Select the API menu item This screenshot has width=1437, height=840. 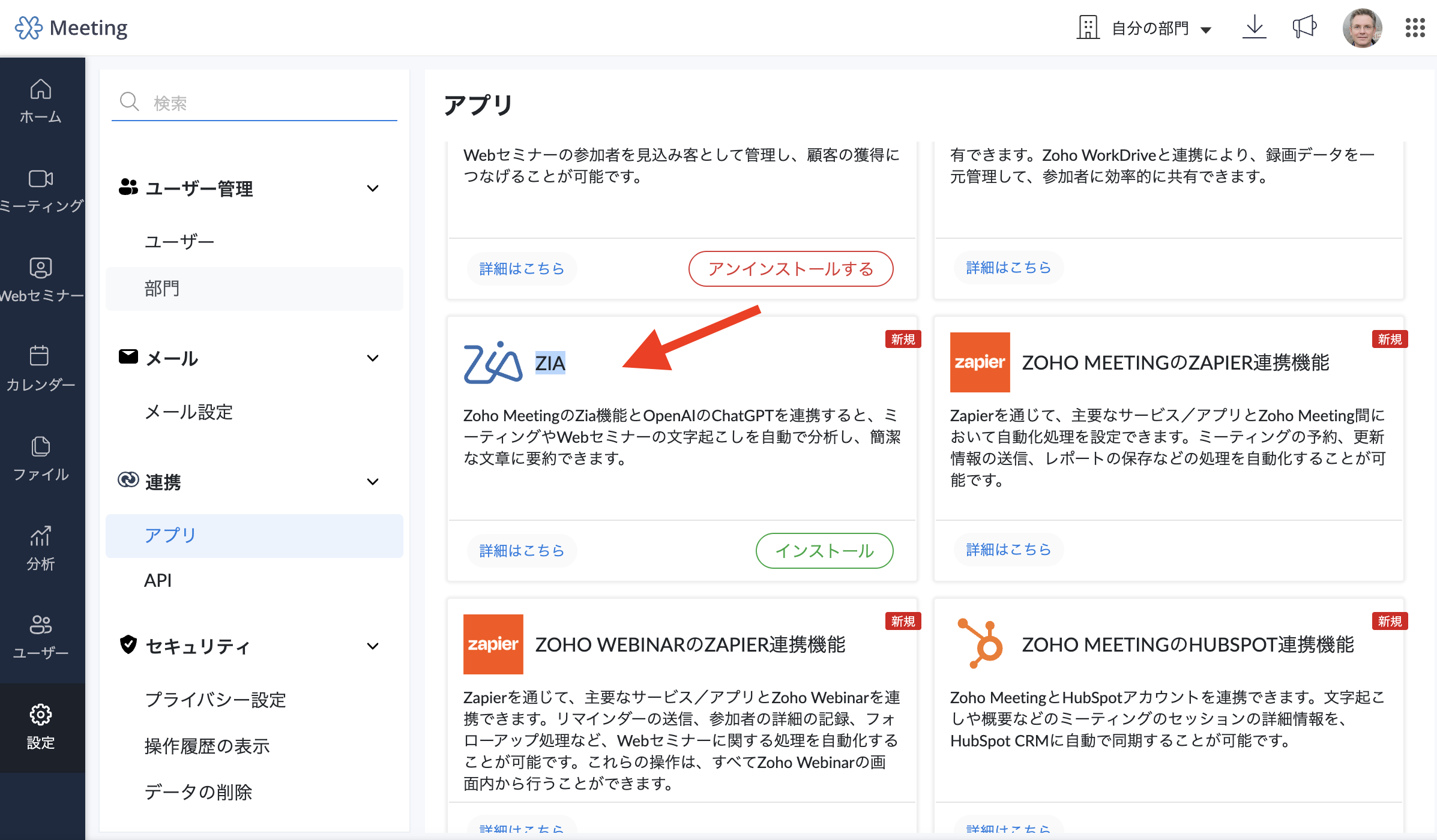tap(158, 580)
